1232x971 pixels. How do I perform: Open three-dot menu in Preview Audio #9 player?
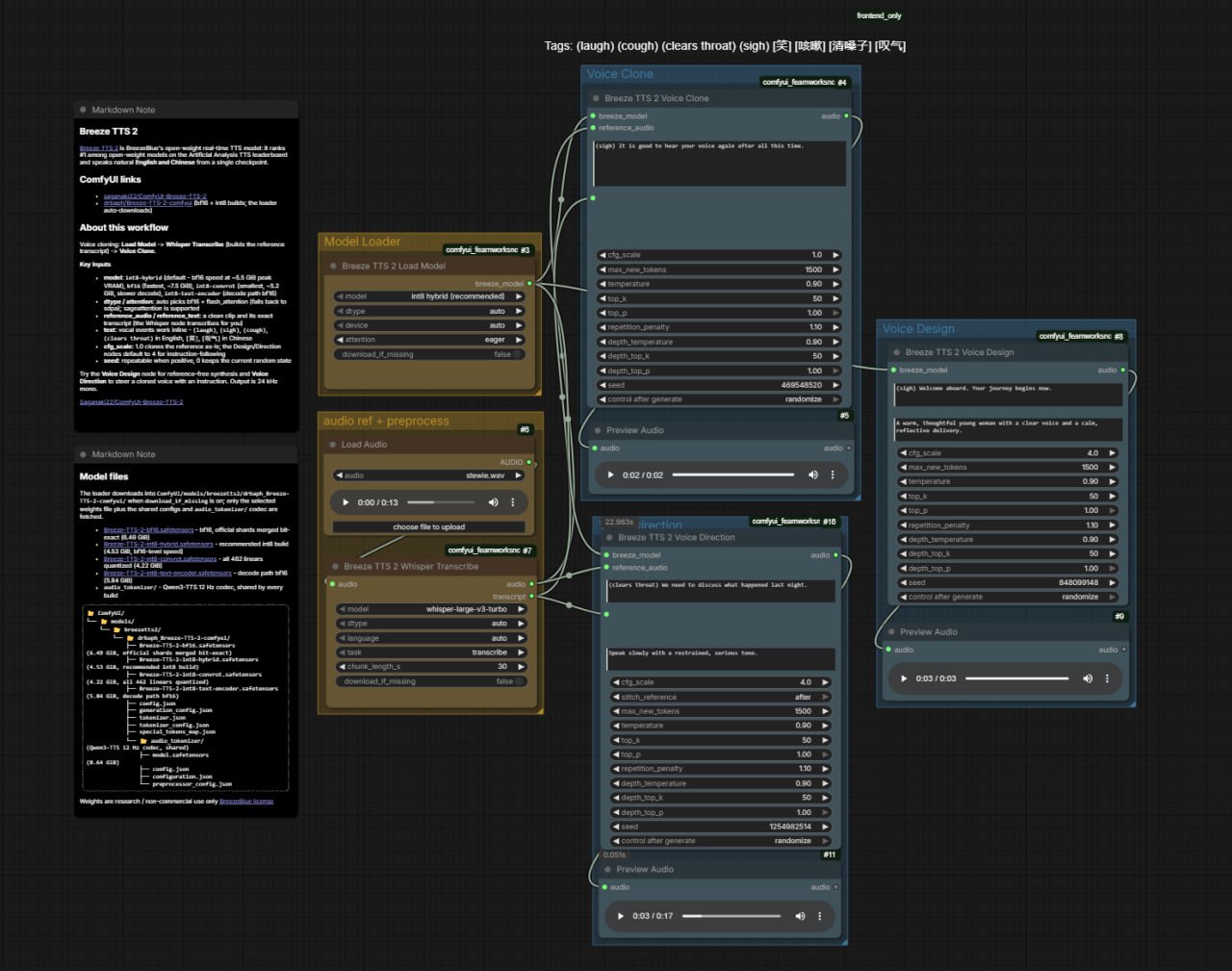pos(1107,678)
